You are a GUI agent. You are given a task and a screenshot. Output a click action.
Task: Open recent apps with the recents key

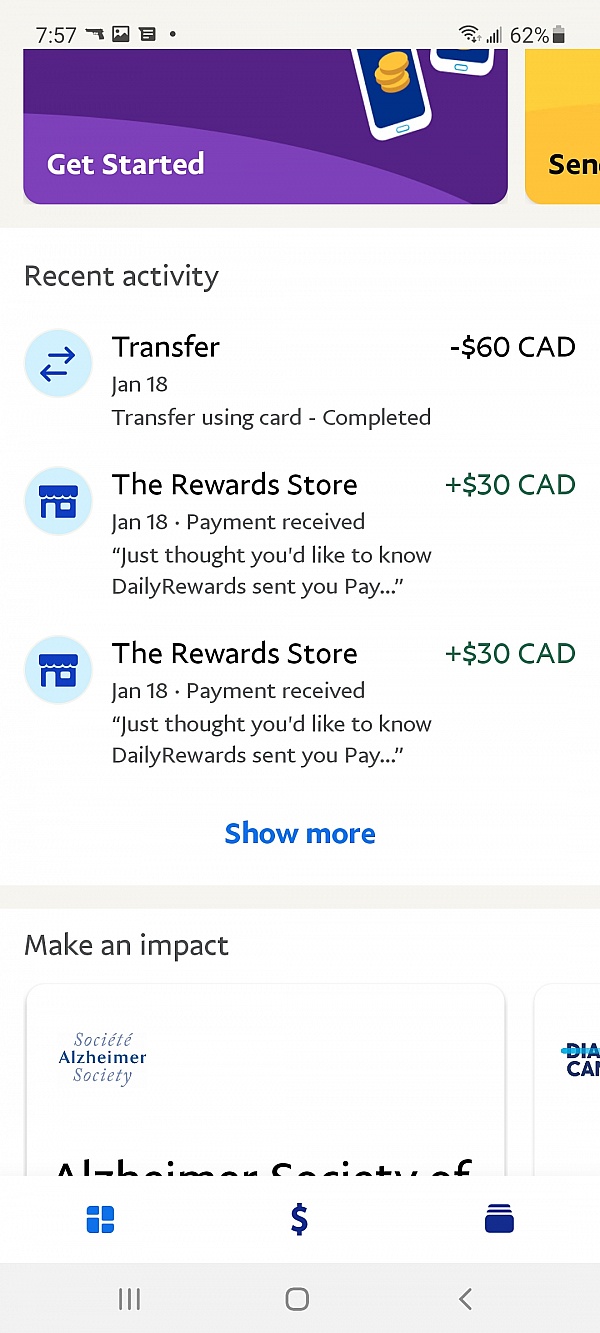(129, 1298)
